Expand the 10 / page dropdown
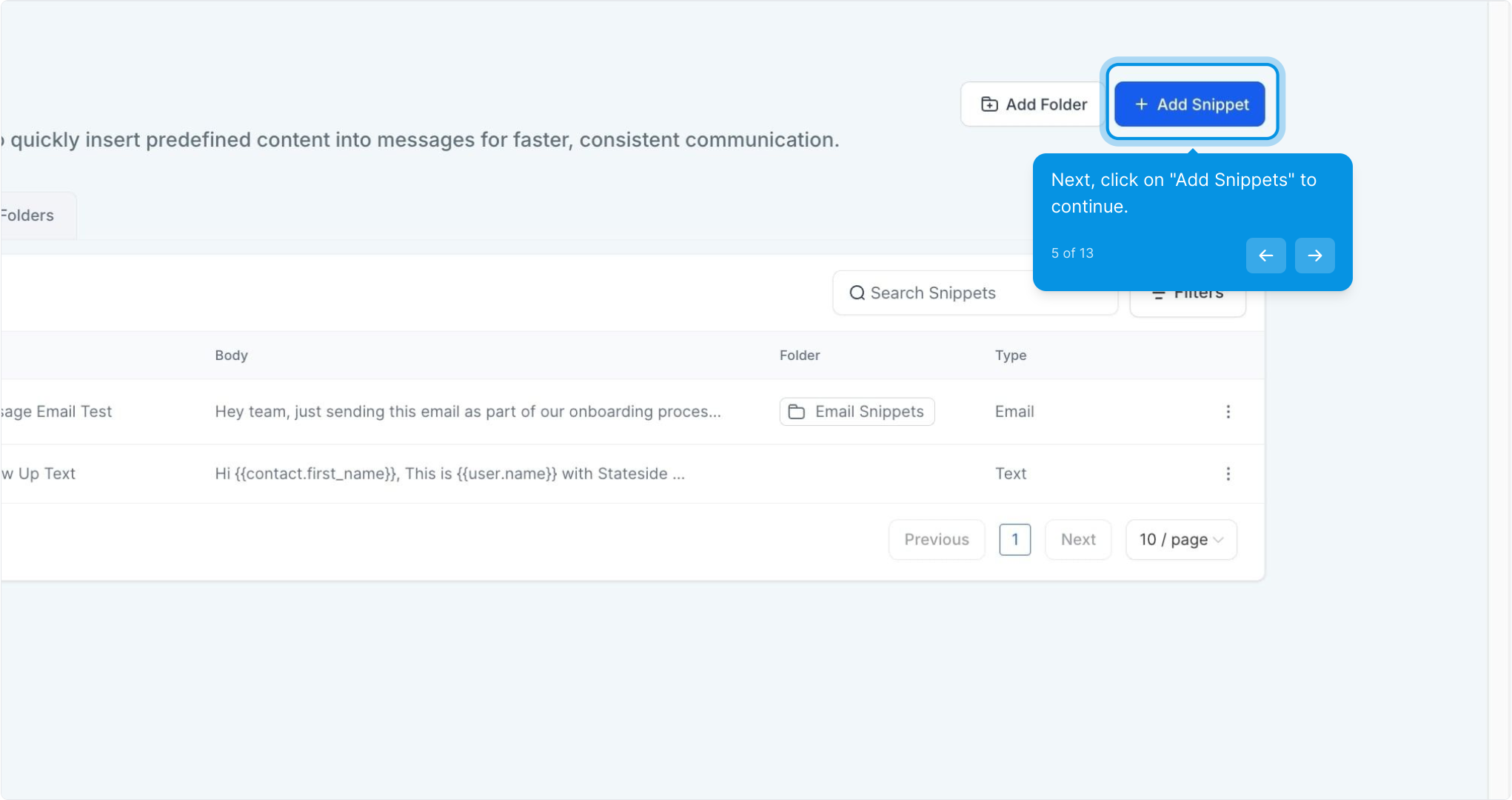 click(1181, 540)
